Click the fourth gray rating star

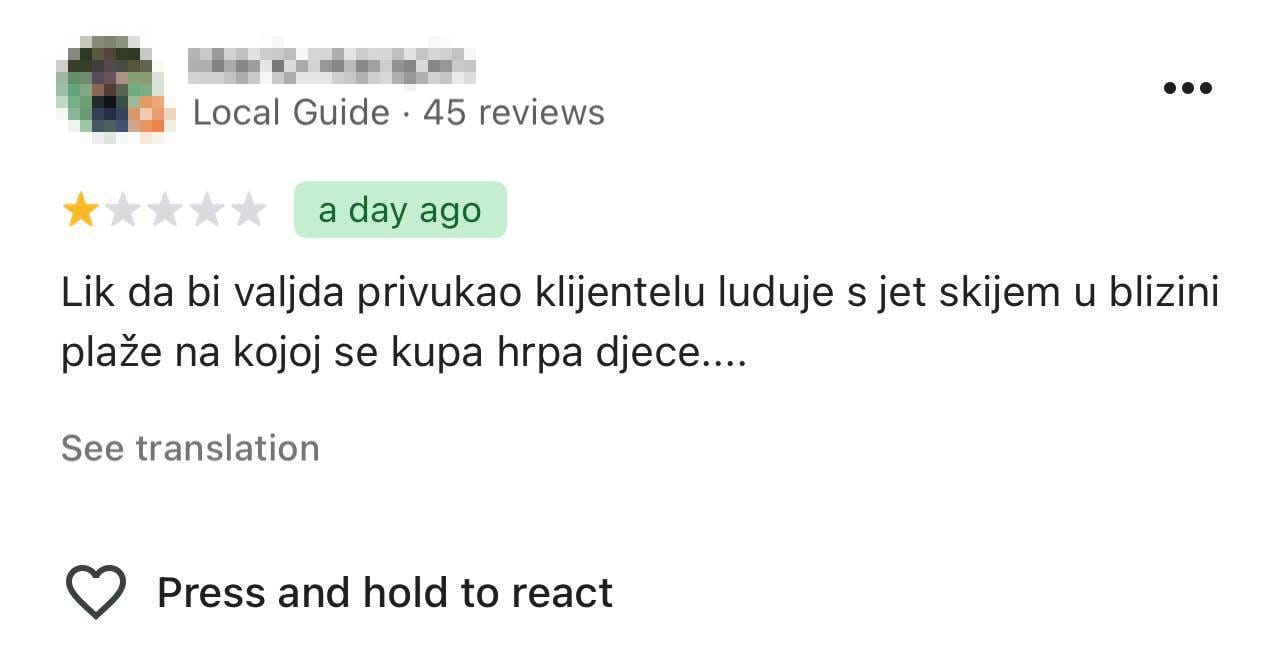click(x=206, y=210)
